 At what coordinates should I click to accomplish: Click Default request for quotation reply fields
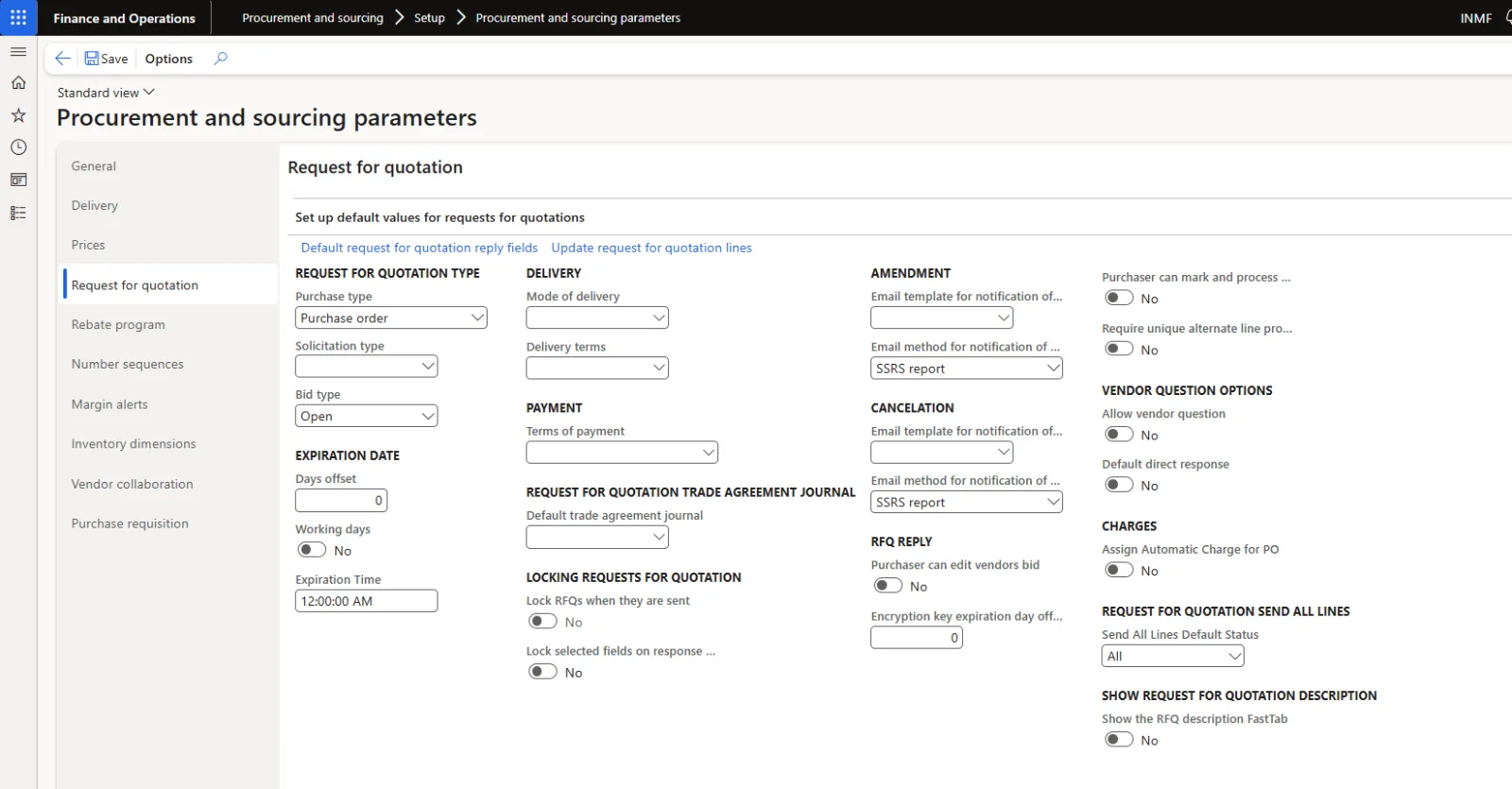(420, 248)
